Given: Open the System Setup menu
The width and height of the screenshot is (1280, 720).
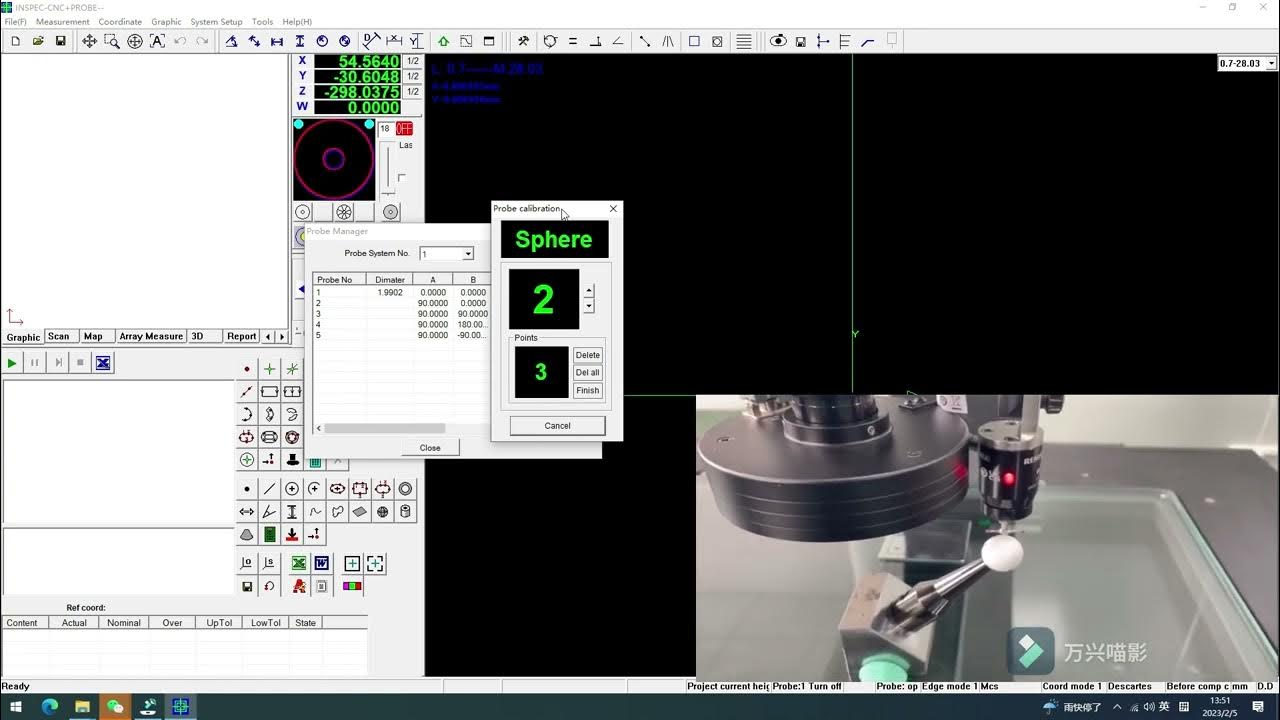Looking at the screenshot, I should pyautogui.click(x=216, y=21).
